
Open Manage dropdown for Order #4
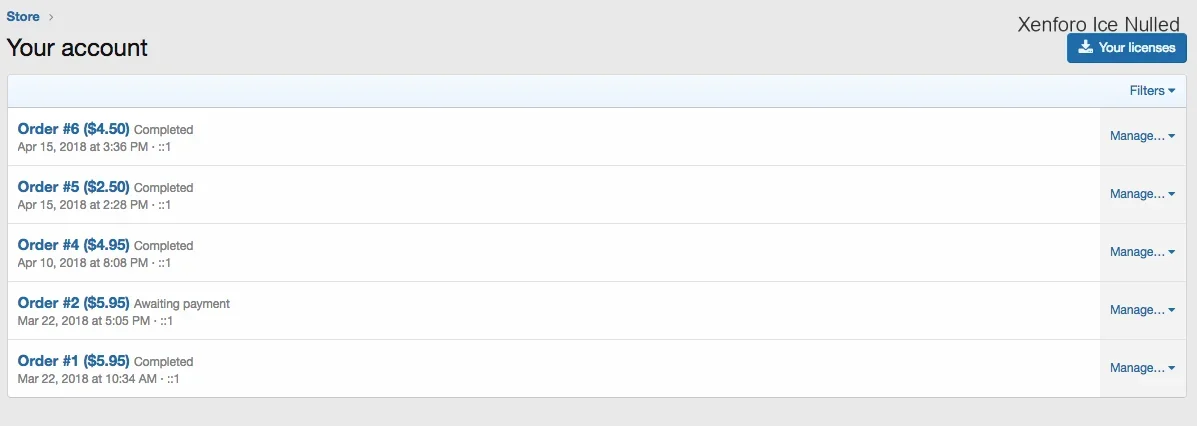[1142, 252]
